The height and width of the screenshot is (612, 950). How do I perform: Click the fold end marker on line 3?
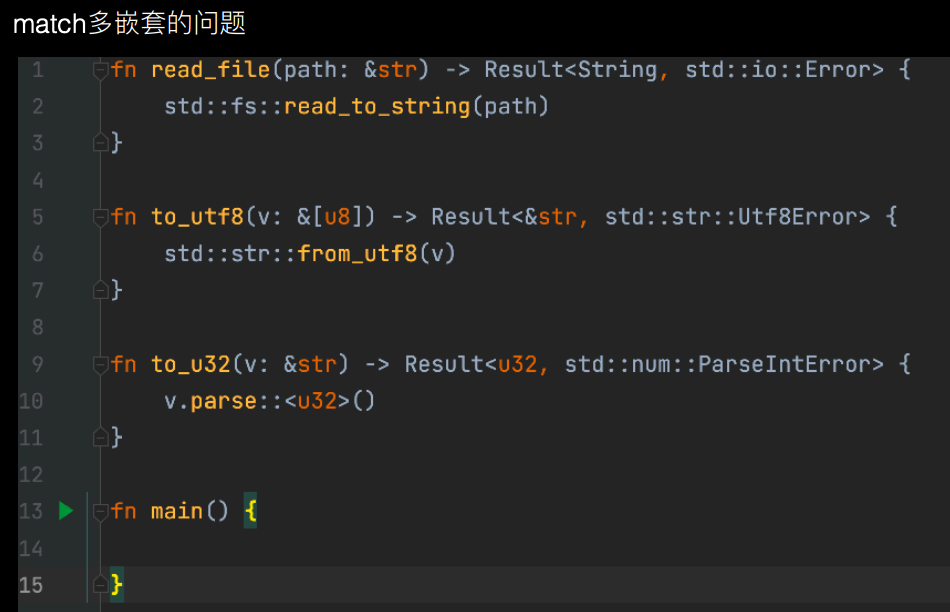(x=100, y=143)
